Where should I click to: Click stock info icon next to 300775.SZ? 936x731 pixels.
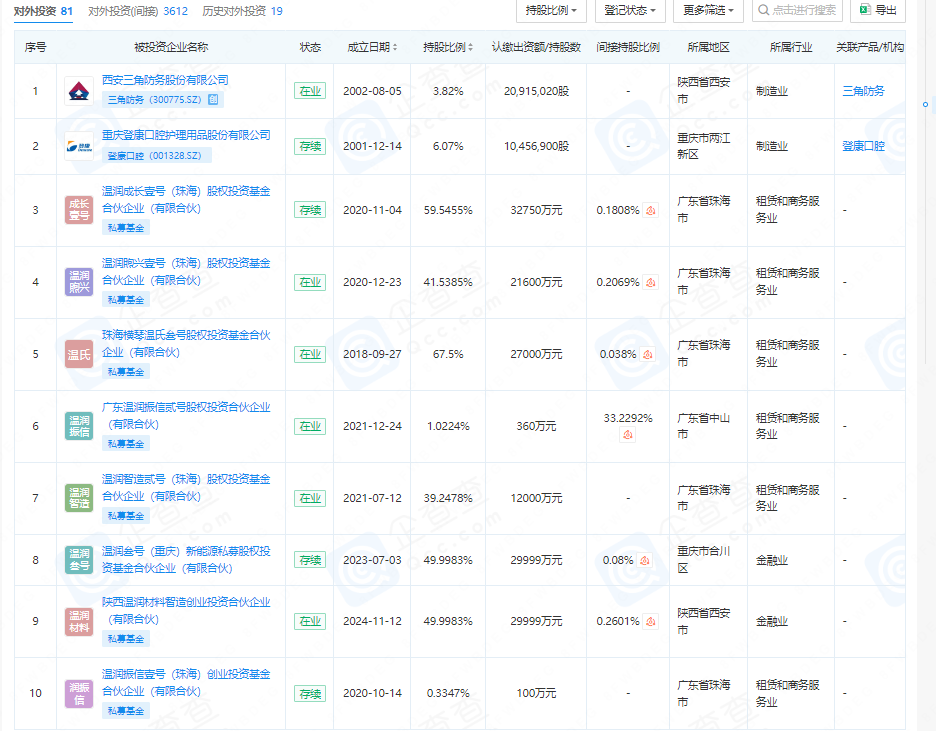[x=213, y=100]
